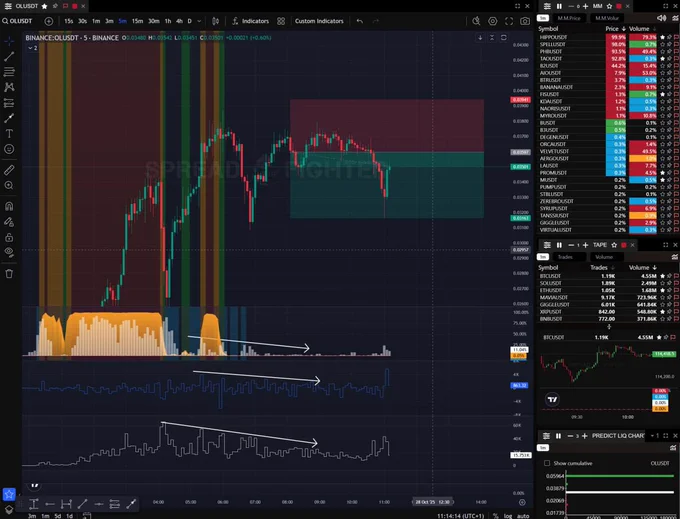Open the object tree layers icon

pyautogui.click(x=9, y=510)
